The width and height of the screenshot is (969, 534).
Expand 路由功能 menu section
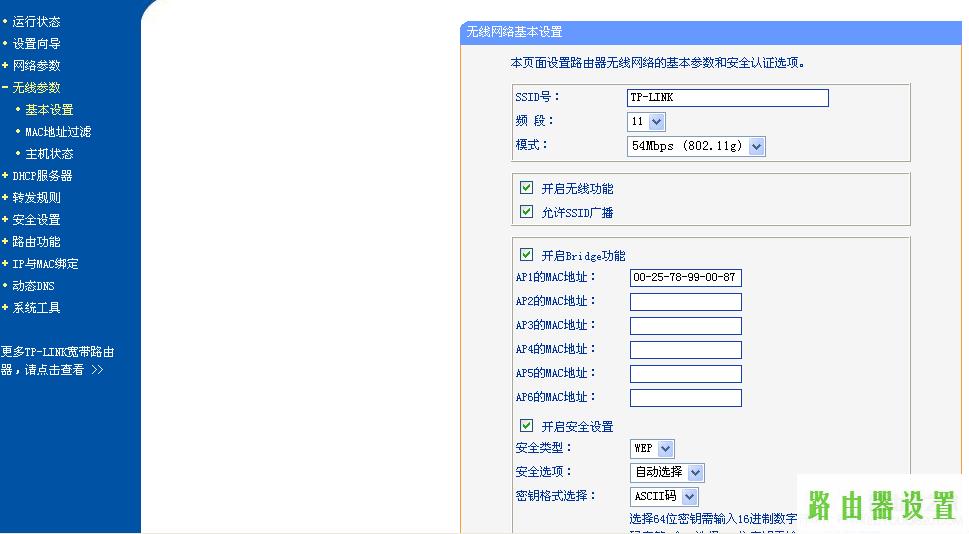coord(36,242)
